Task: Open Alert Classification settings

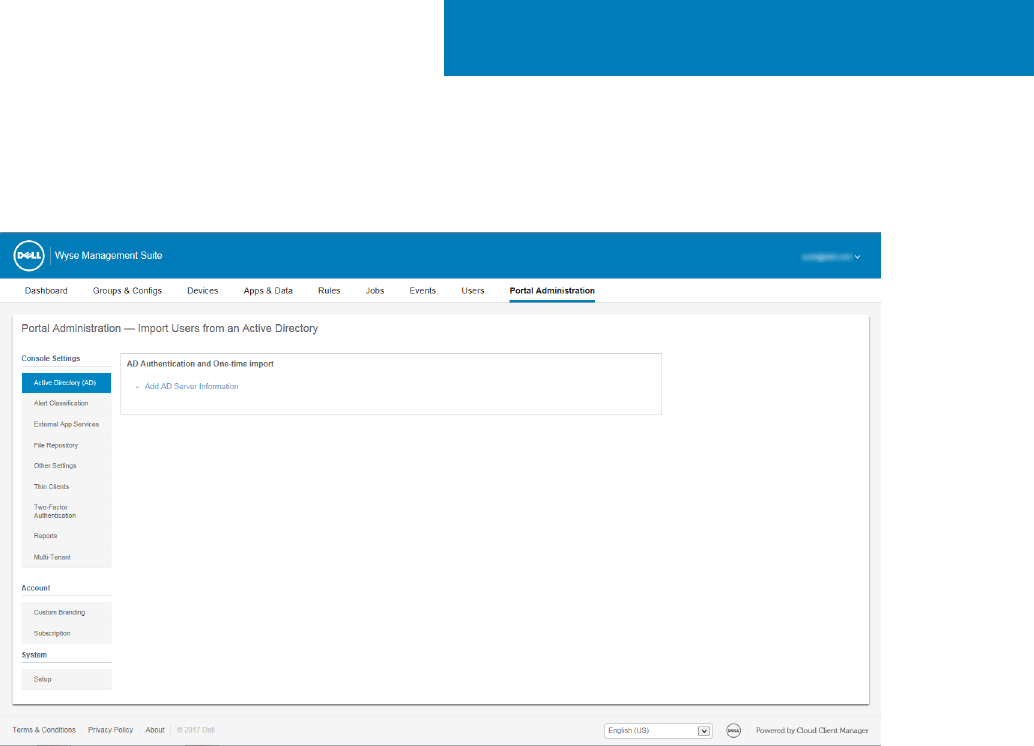Action: coord(66,403)
